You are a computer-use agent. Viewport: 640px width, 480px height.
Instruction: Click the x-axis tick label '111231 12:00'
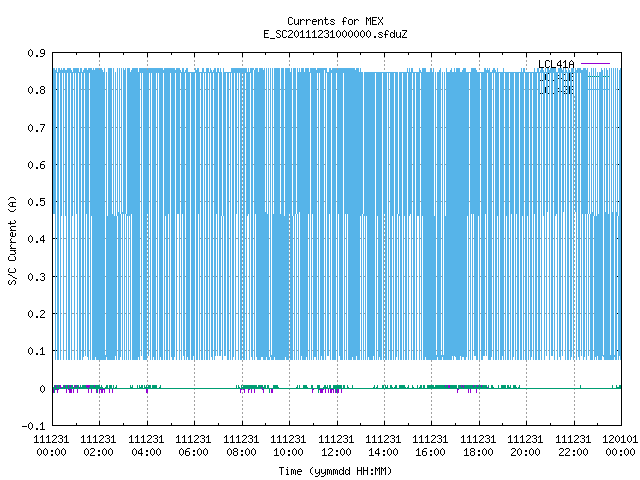tap(336, 446)
